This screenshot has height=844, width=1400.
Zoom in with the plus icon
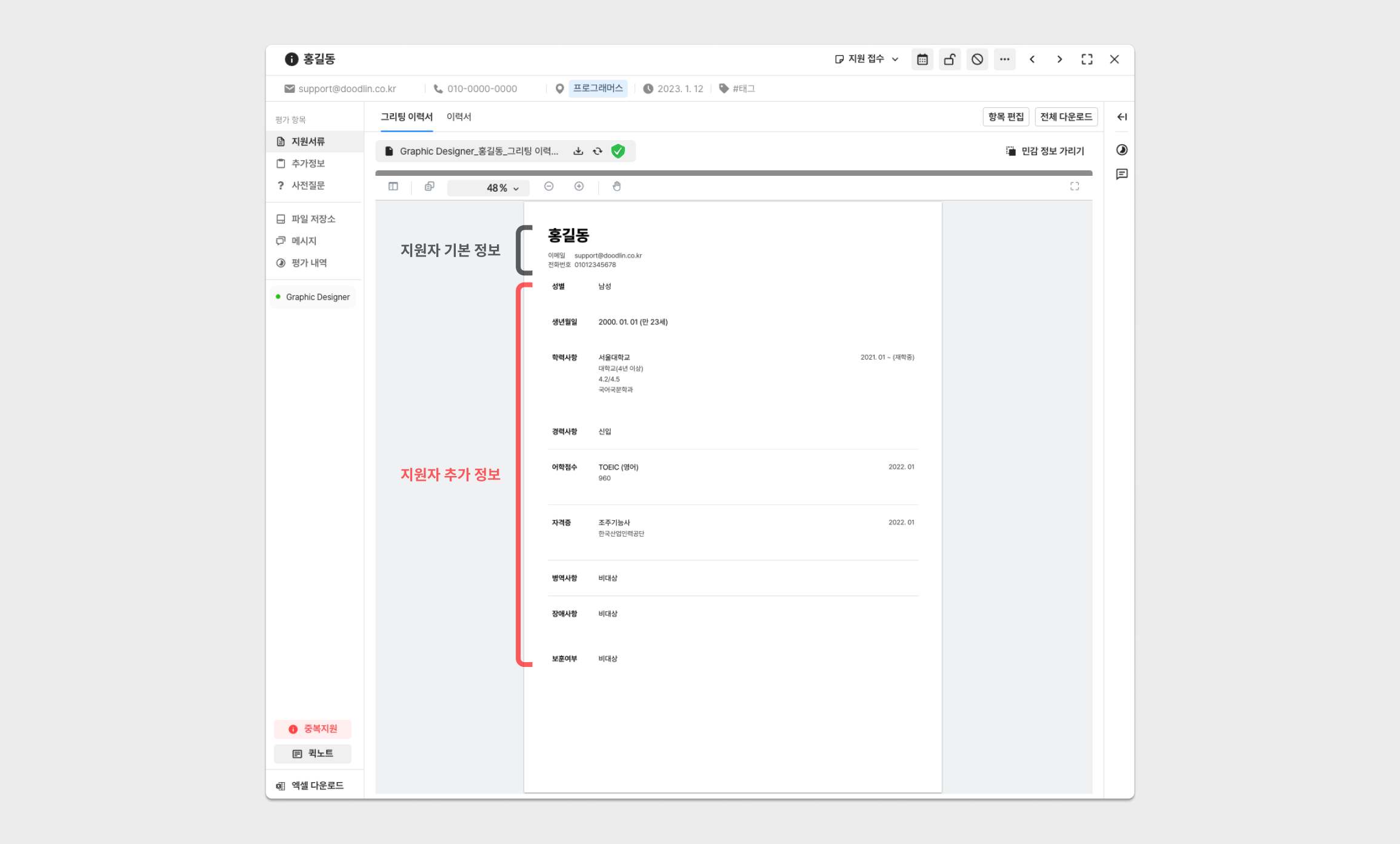click(x=579, y=186)
